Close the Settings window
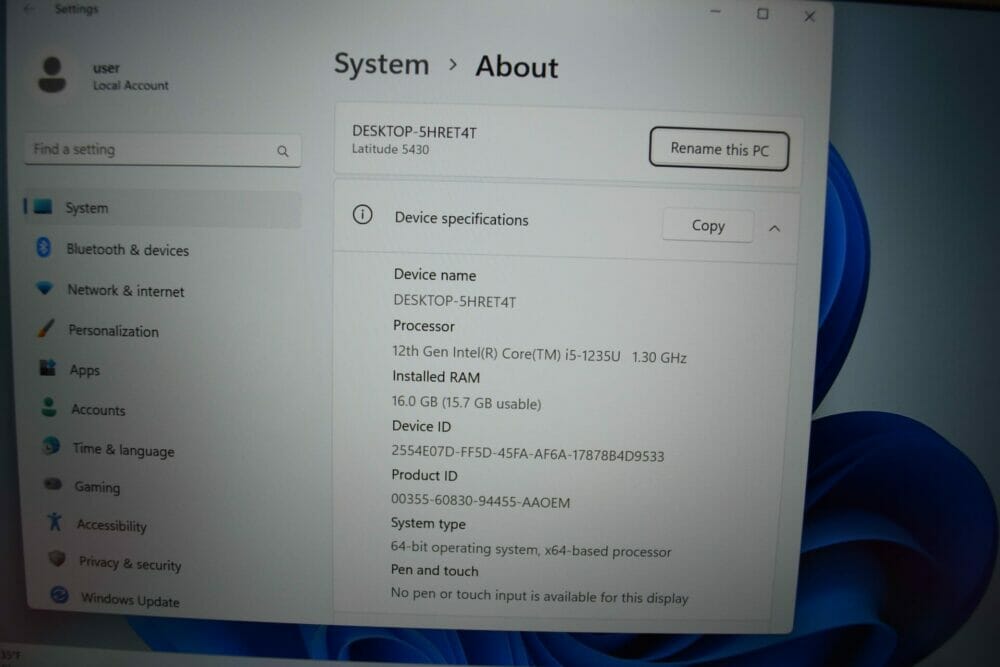The width and height of the screenshot is (1000, 667). [x=809, y=16]
